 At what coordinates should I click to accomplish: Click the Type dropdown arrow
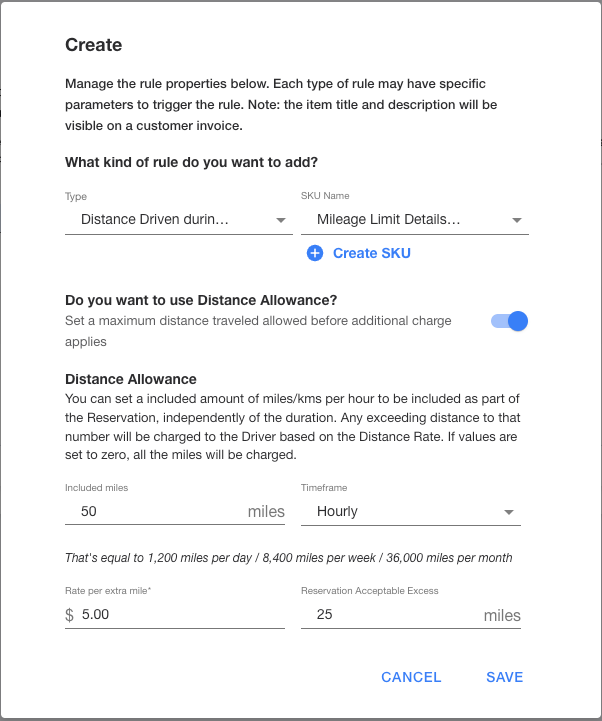coord(281,220)
